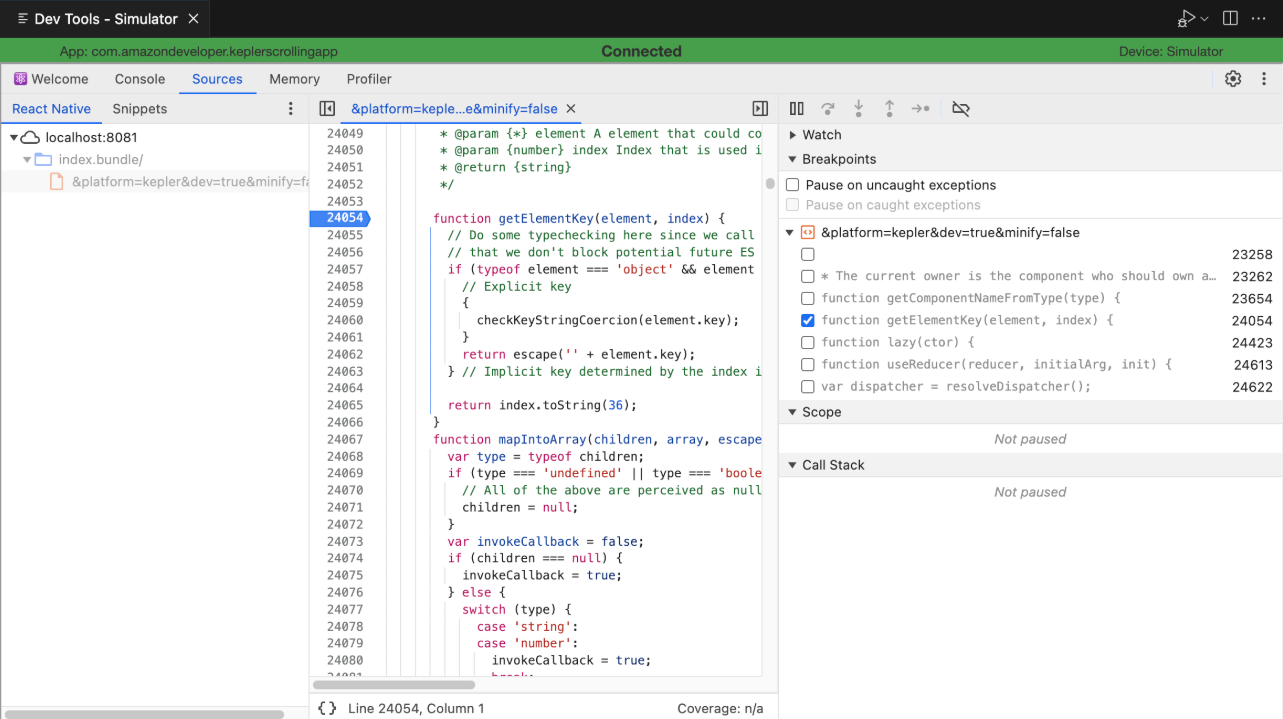This screenshot has width=1283, height=719.
Task: Switch to the Snippets navigator tab
Action: tap(140, 109)
